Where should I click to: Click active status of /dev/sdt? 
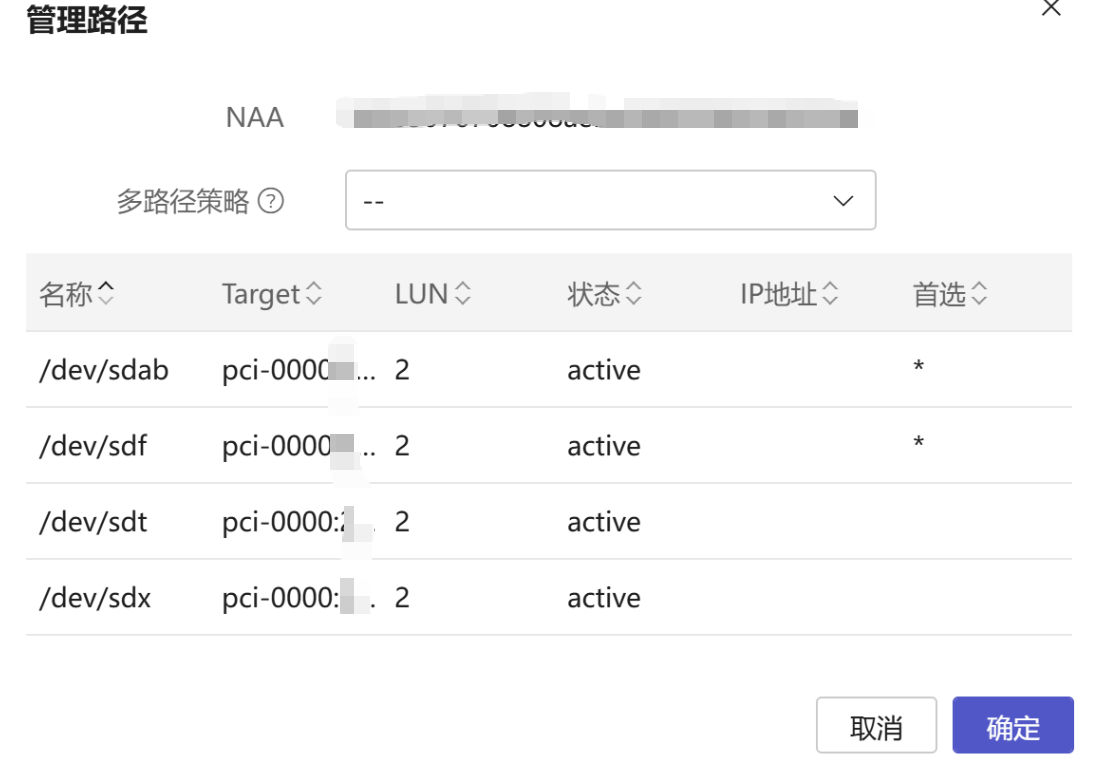[x=604, y=522]
